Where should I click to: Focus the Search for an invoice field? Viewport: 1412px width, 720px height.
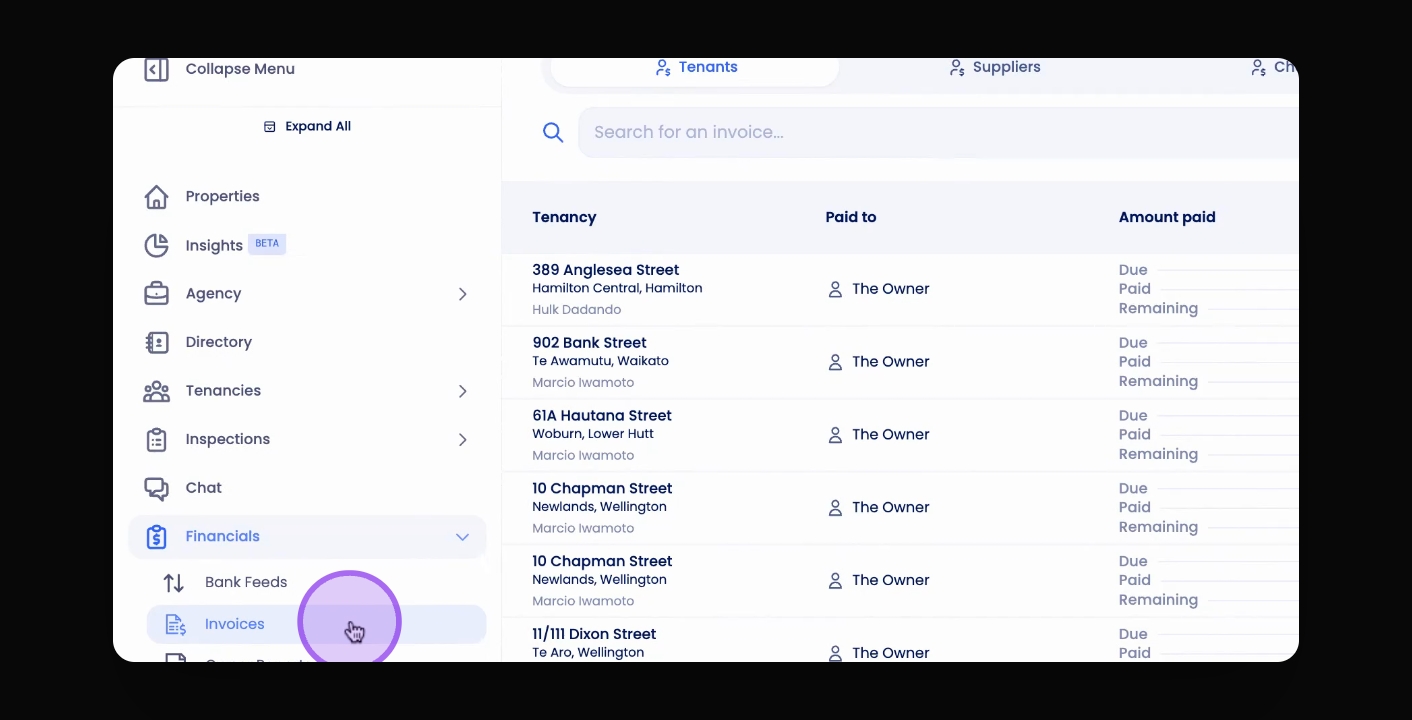pos(938,132)
